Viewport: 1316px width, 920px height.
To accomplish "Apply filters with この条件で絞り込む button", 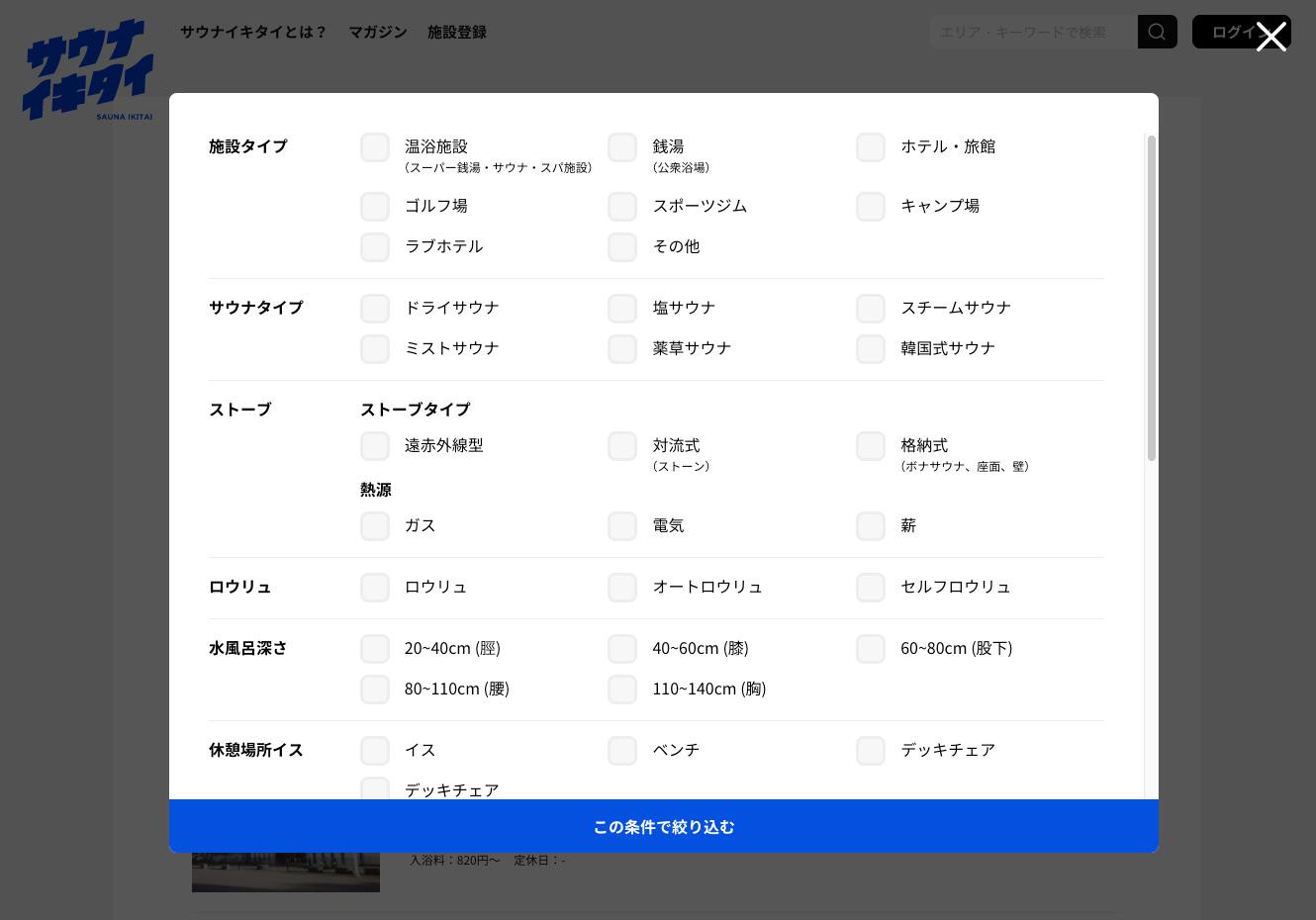I will [x=664, y=826].
